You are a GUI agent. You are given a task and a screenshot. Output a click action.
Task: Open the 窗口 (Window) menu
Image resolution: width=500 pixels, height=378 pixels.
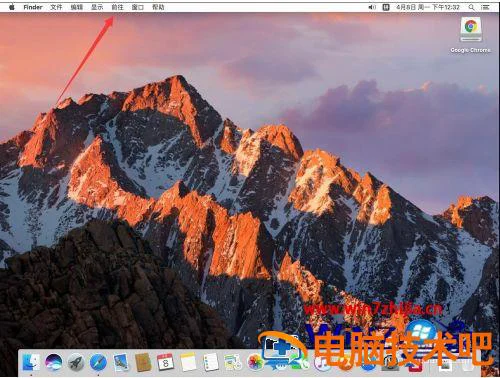pos(138,7)
